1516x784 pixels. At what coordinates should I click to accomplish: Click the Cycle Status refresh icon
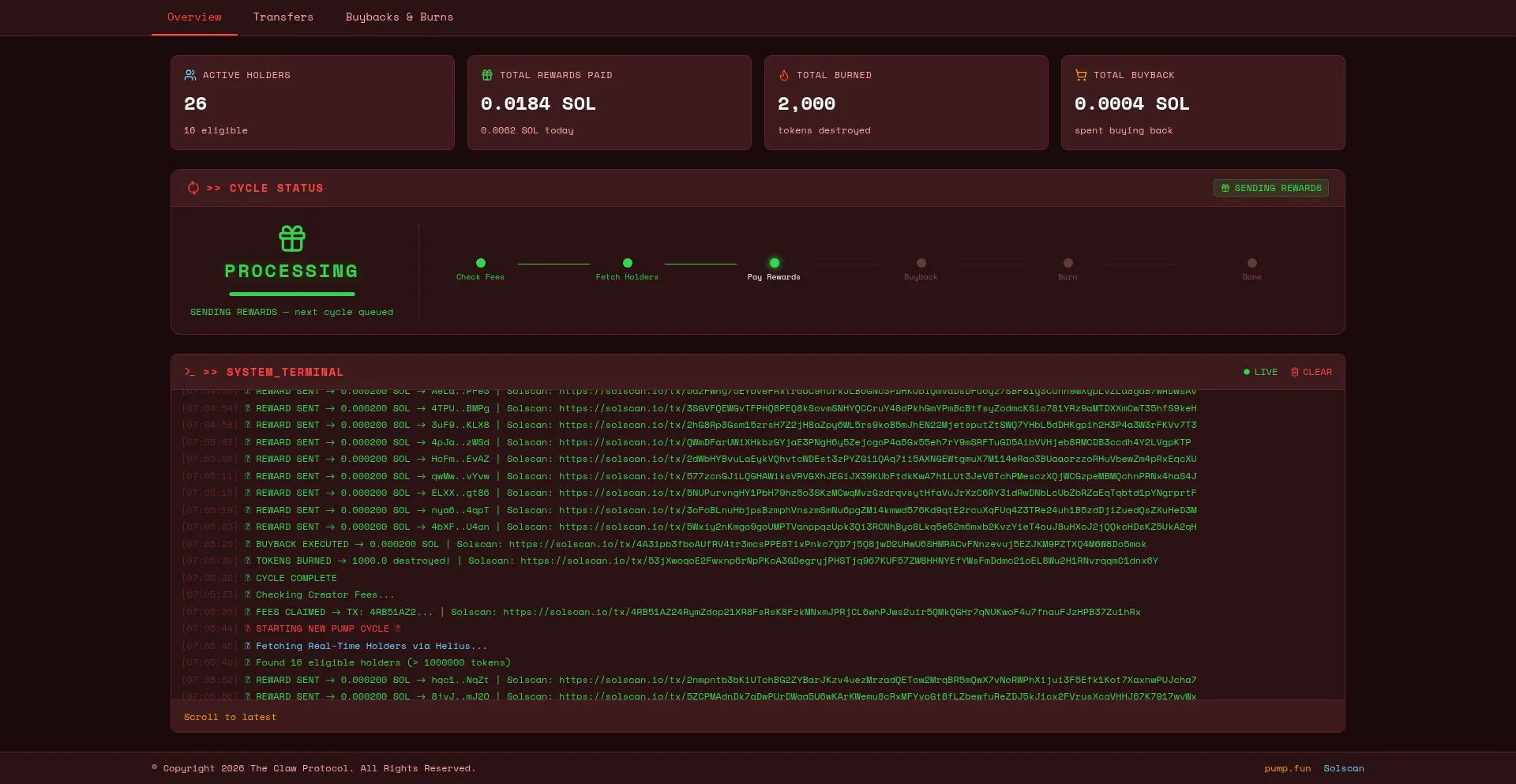pyautogui.click(x=193, y=188)
